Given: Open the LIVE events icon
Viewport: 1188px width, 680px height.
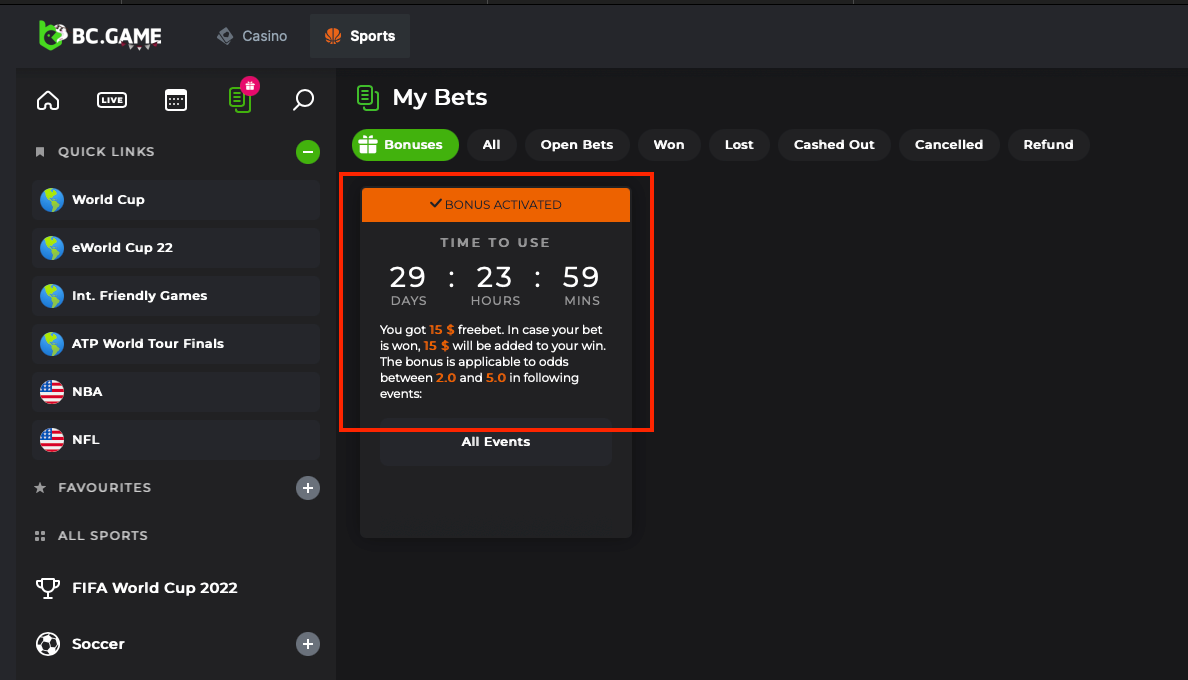Looking at the screenshot, I should pos(112,100).
